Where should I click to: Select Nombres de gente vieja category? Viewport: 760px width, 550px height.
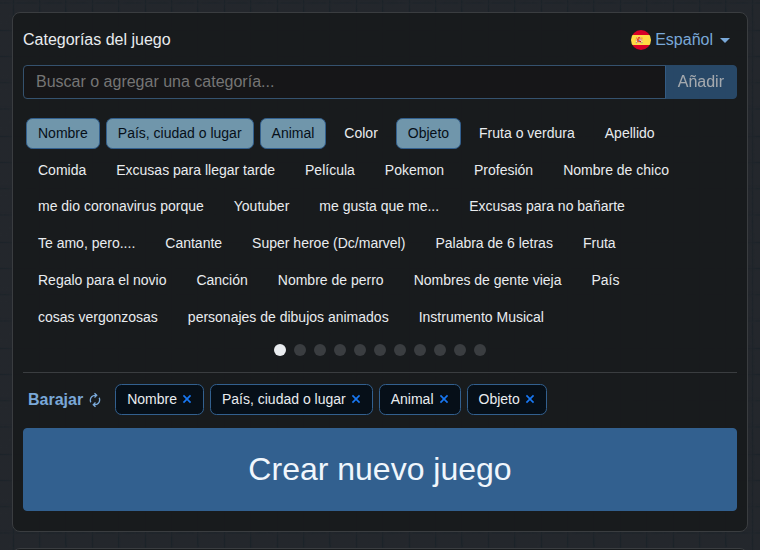[488, 280]
